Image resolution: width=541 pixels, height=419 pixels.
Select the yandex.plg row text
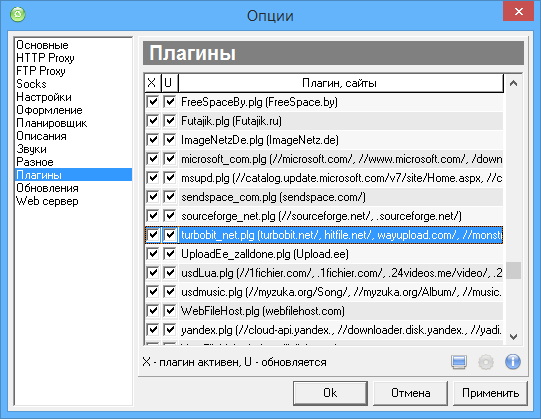point(341,330)
